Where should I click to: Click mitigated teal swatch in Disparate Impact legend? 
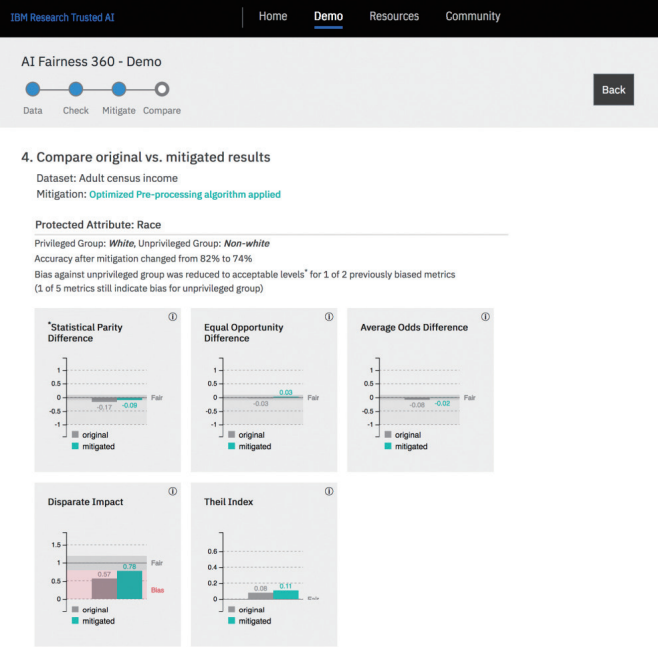click(75, 621)
